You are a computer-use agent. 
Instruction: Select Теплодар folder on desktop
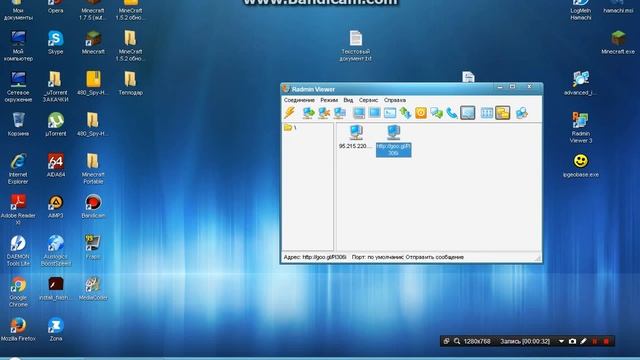pos(131,83)
